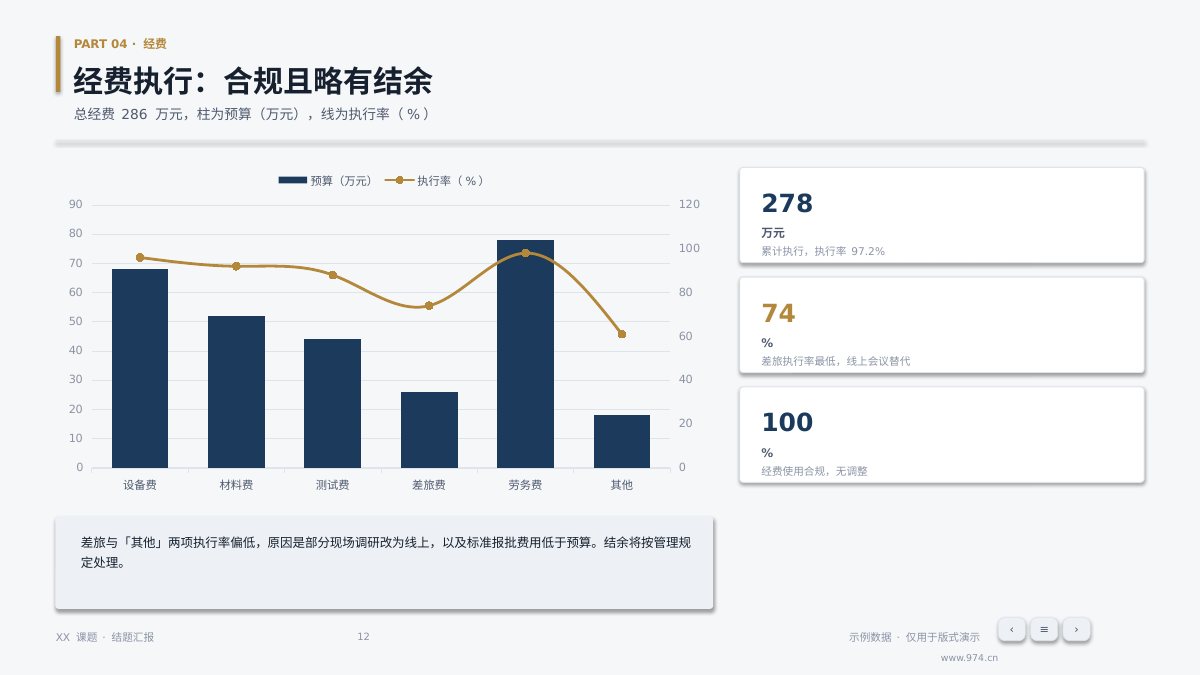1200x675 pixels.
Task: Click axis label 劳务费
Action: click(x=525, y=485)
